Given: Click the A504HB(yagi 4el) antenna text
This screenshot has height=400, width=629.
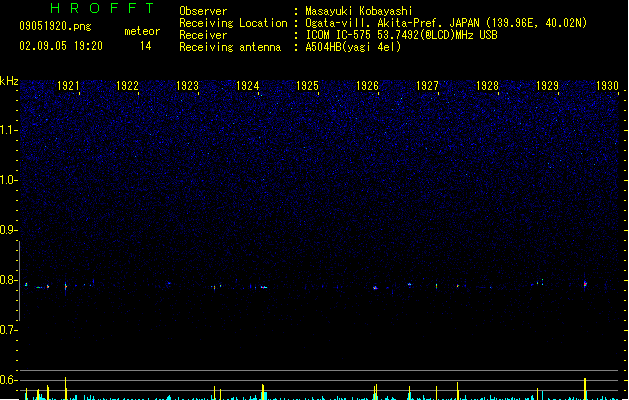Looking at the screenshot, I should pos(353,47).
